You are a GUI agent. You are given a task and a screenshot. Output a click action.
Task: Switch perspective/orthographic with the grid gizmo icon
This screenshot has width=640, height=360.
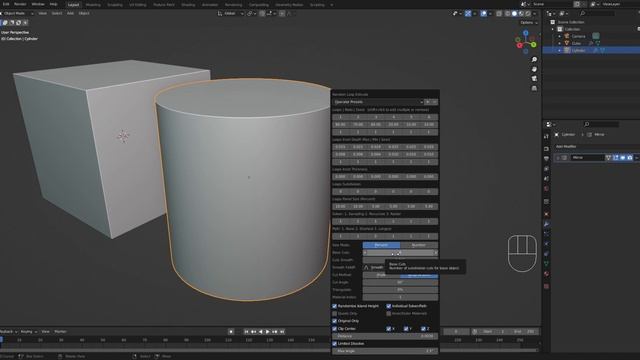pos(534,88)
